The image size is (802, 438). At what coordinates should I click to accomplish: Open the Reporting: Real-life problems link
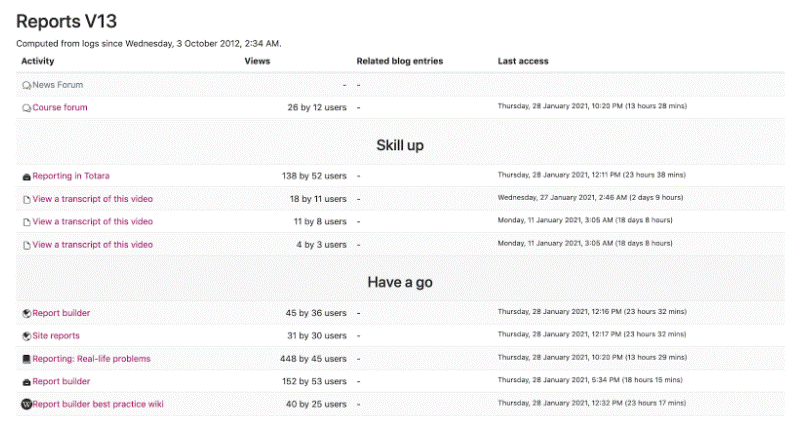click(91, 359)
